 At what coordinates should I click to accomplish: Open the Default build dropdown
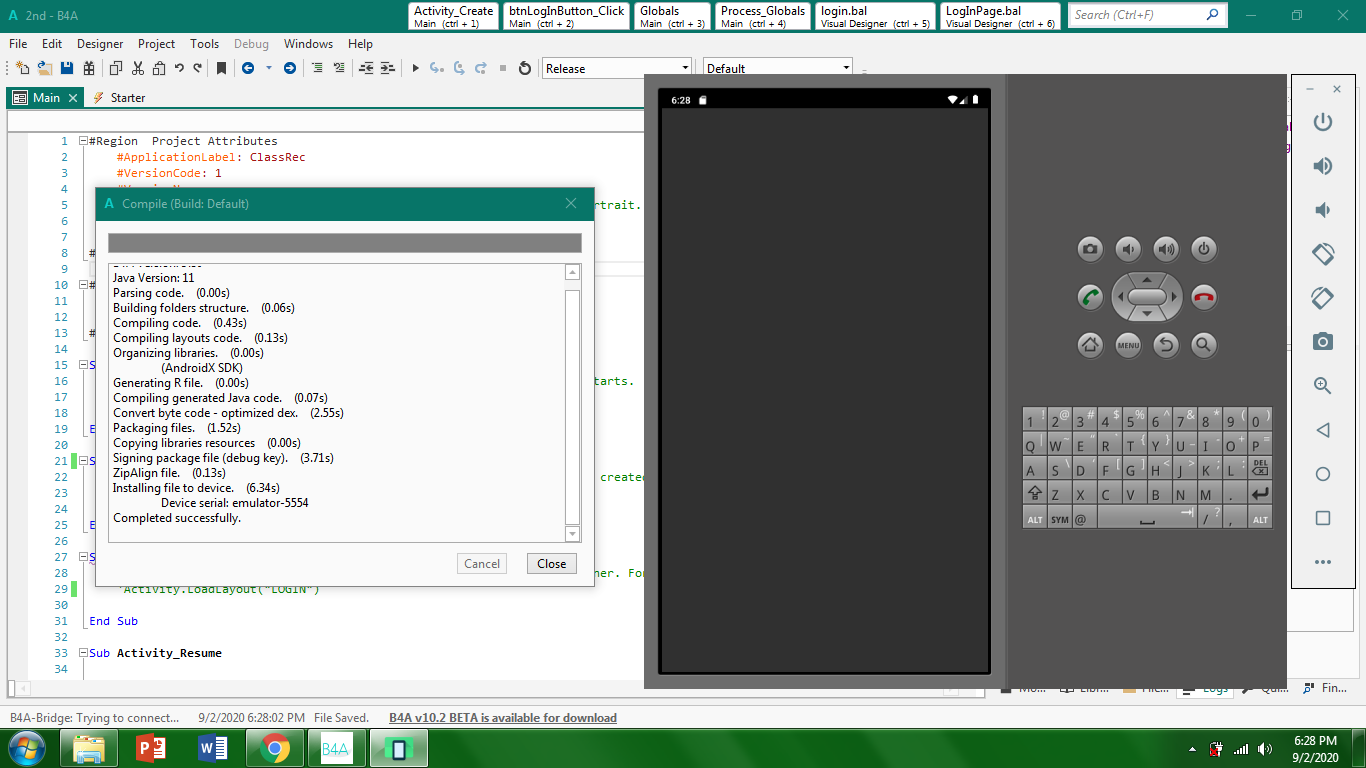click(778, 68)
